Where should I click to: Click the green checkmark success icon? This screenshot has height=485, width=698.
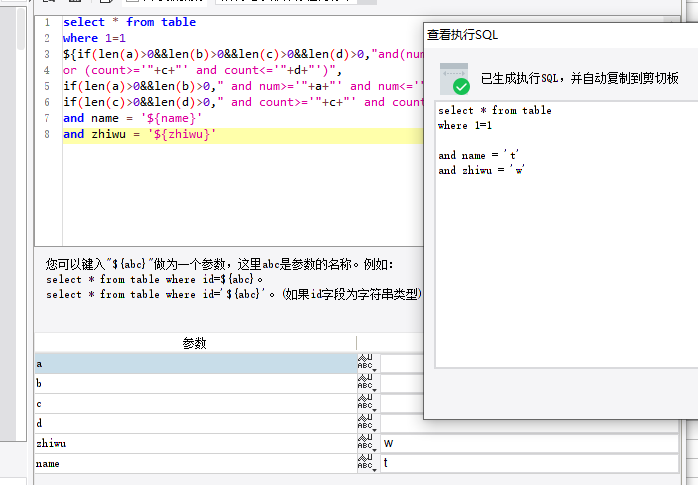pyautogui.click(x=461, y=86)
